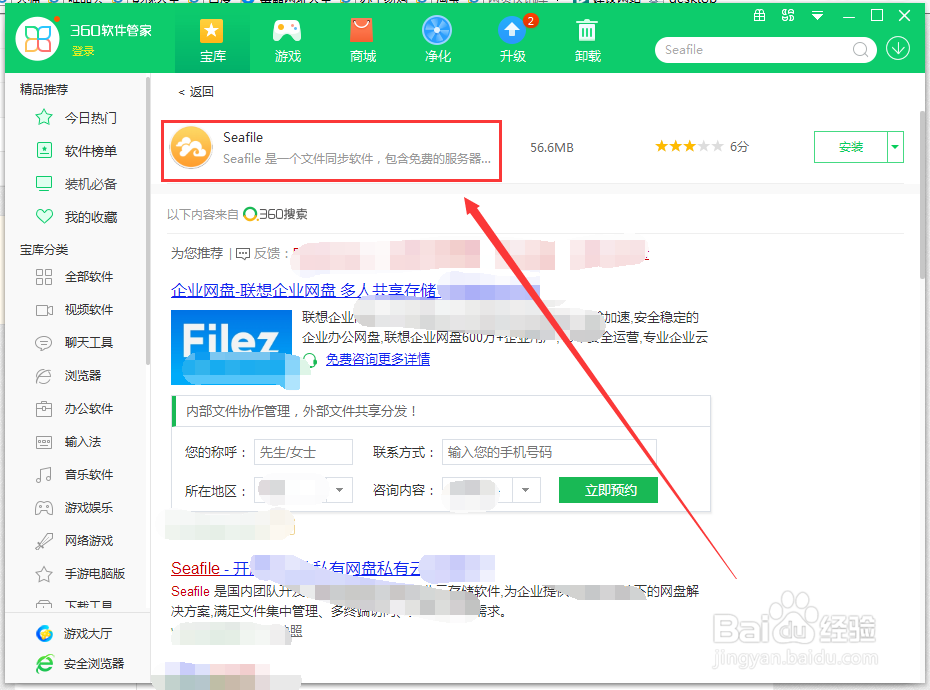Install Seafile with 安装 button
The width and height of the screenshot is (930, 690).
click(851, 147)
